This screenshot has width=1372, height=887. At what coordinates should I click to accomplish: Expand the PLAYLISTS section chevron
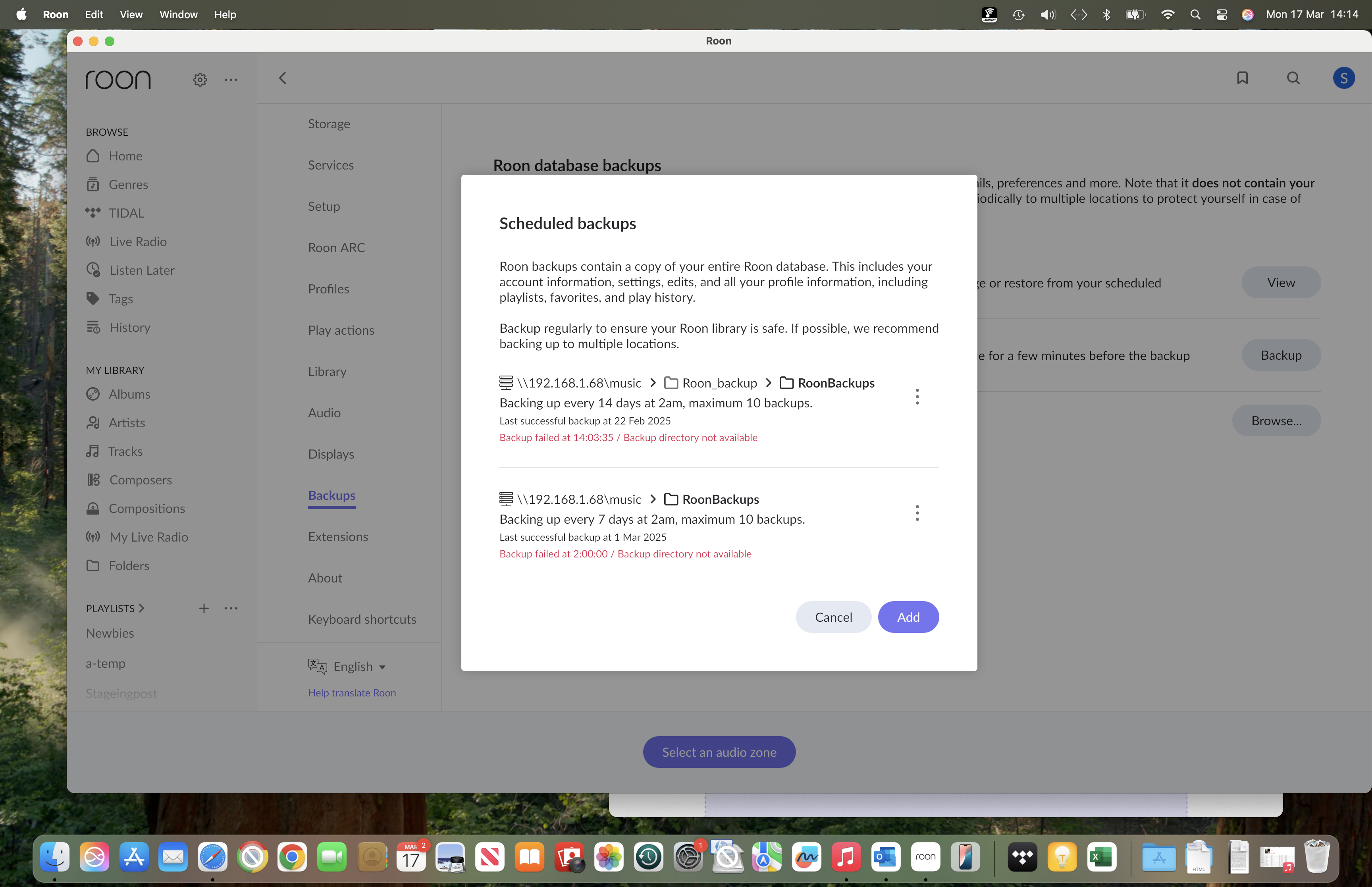(x=141, y=608)
